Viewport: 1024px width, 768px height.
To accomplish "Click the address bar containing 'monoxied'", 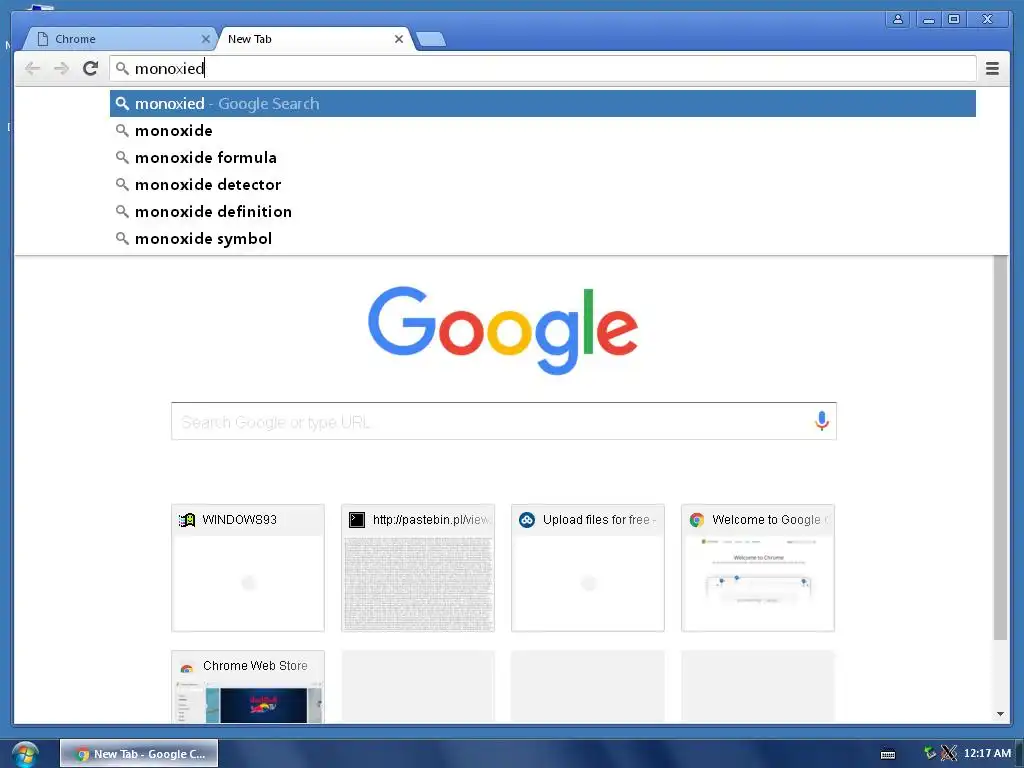I will tap(543, 68).
